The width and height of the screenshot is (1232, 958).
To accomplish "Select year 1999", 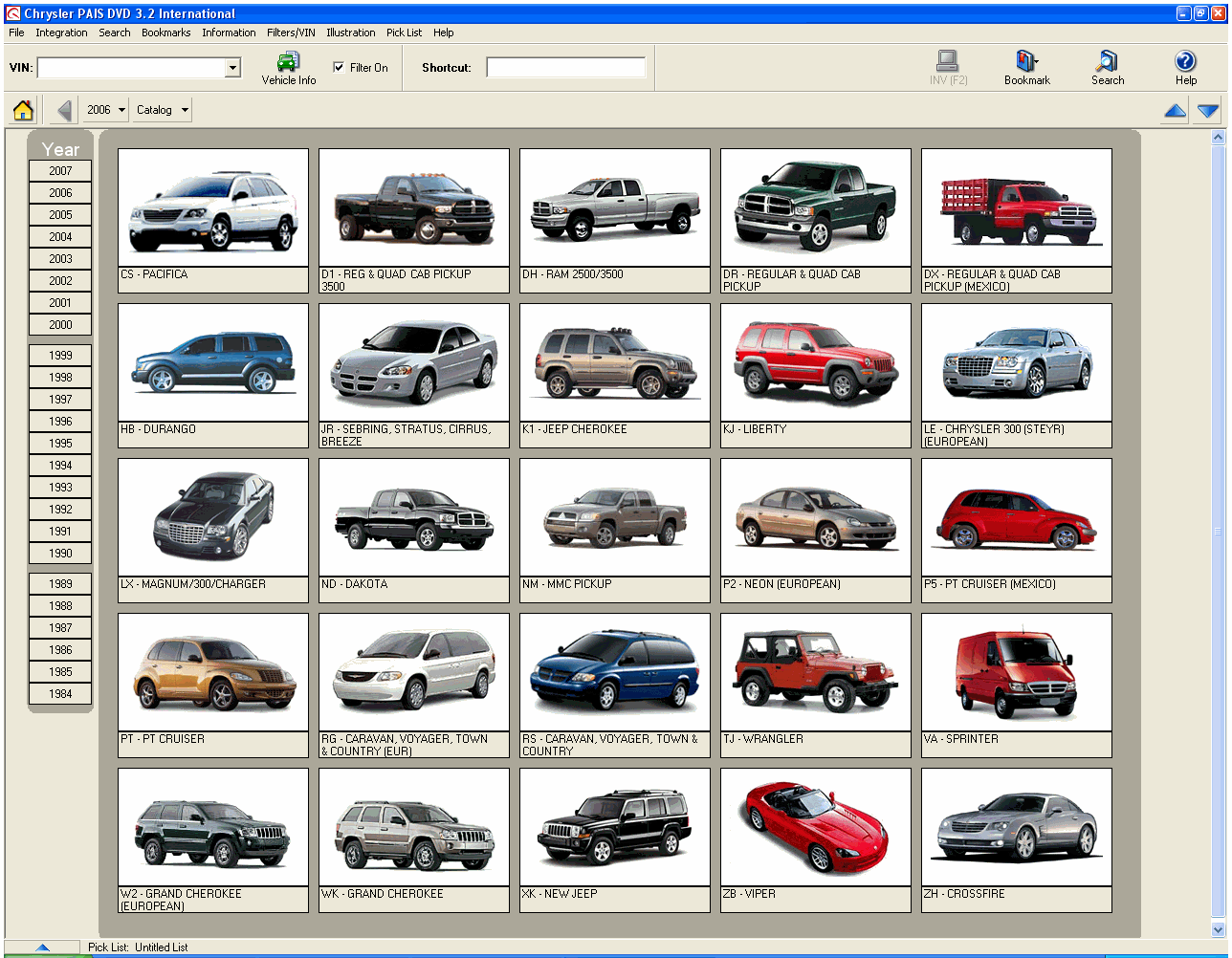I will [60, 356].
